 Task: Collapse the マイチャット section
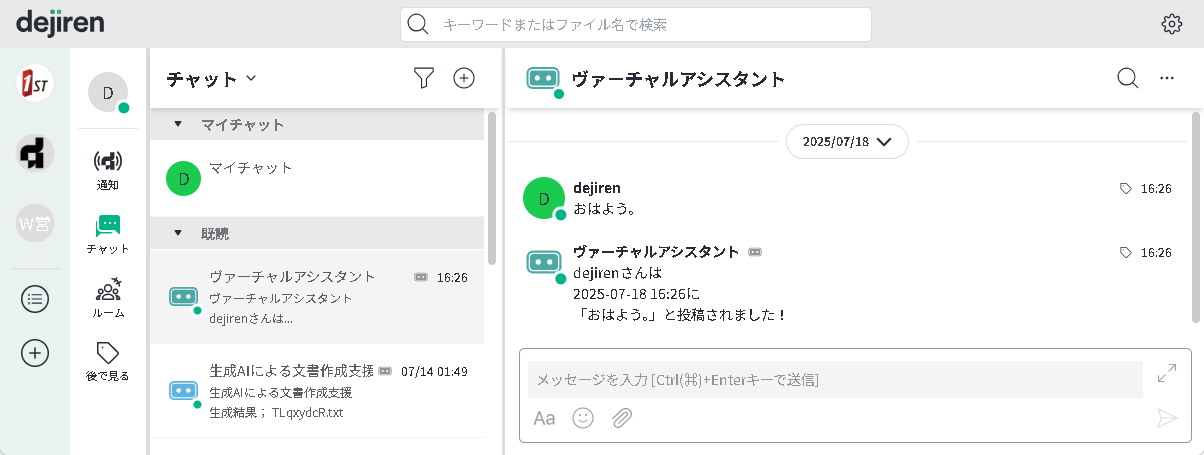coord(178,125)
